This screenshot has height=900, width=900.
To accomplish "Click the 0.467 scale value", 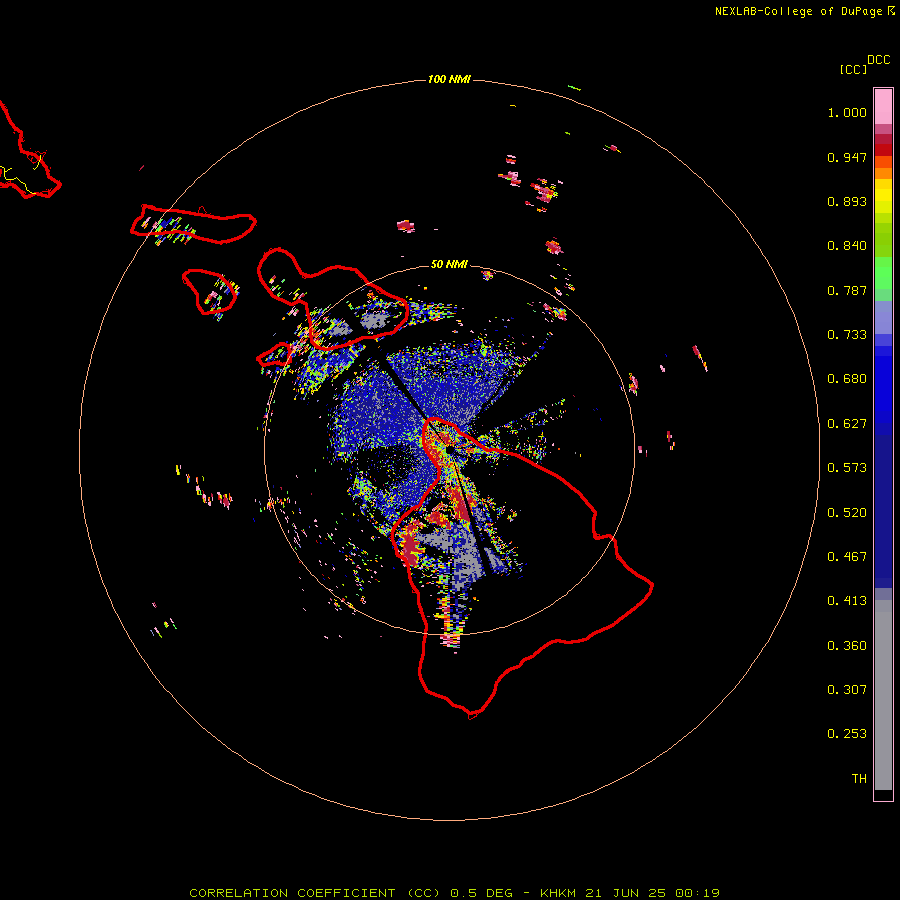I will coord(847,557).
